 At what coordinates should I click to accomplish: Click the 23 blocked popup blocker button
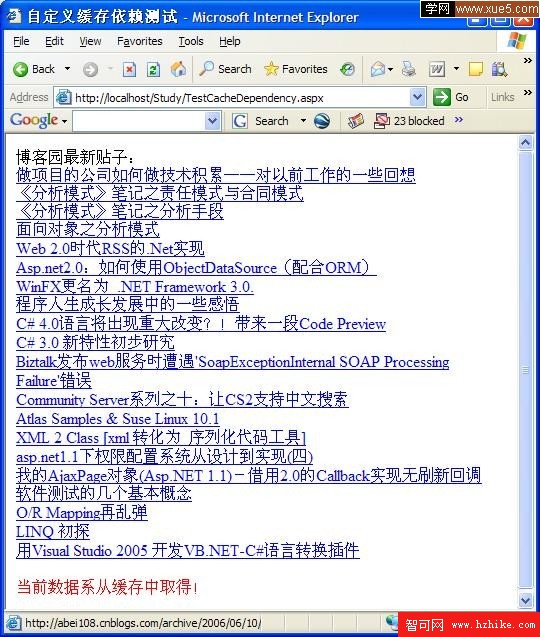(409, 121)
